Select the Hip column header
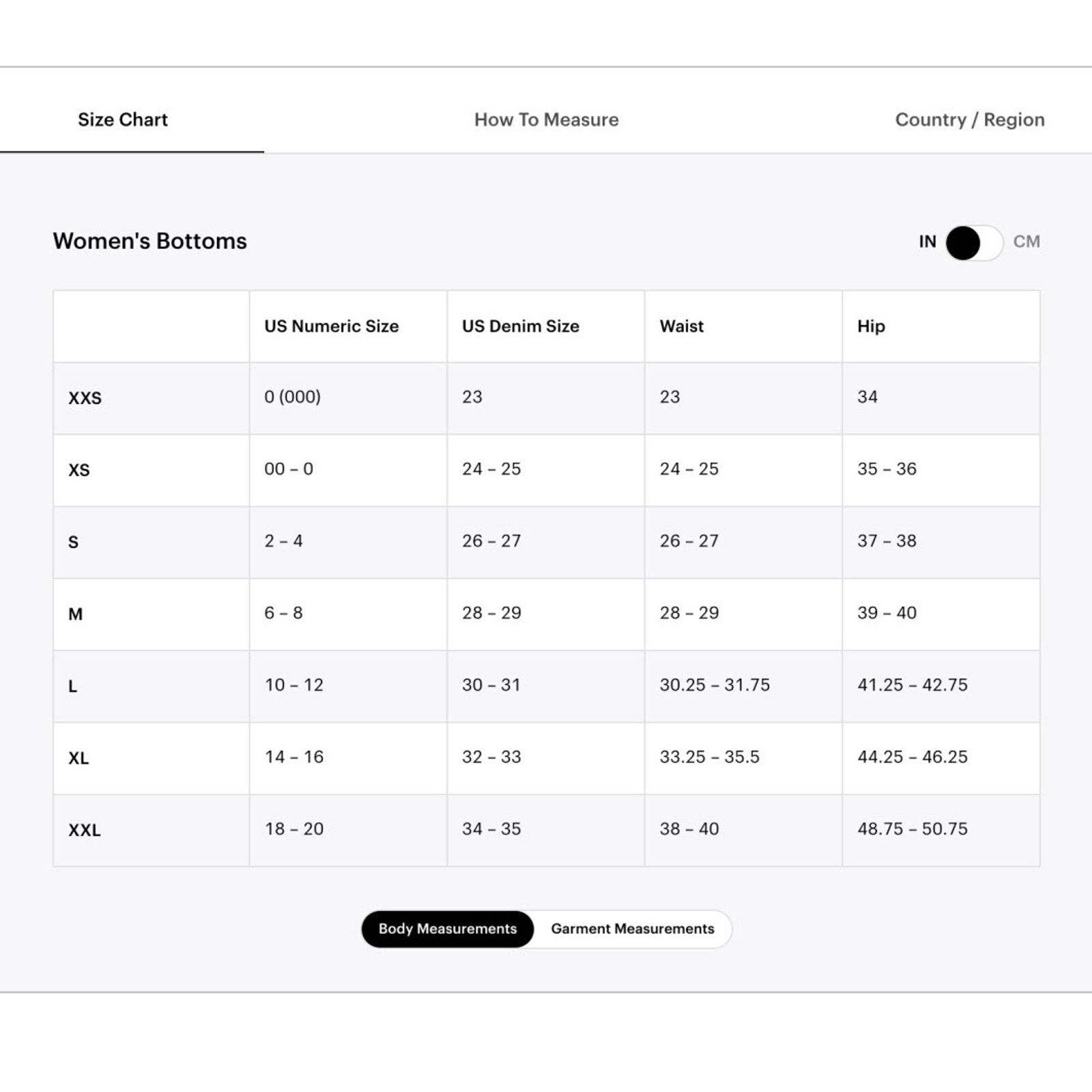 (871, 326)
